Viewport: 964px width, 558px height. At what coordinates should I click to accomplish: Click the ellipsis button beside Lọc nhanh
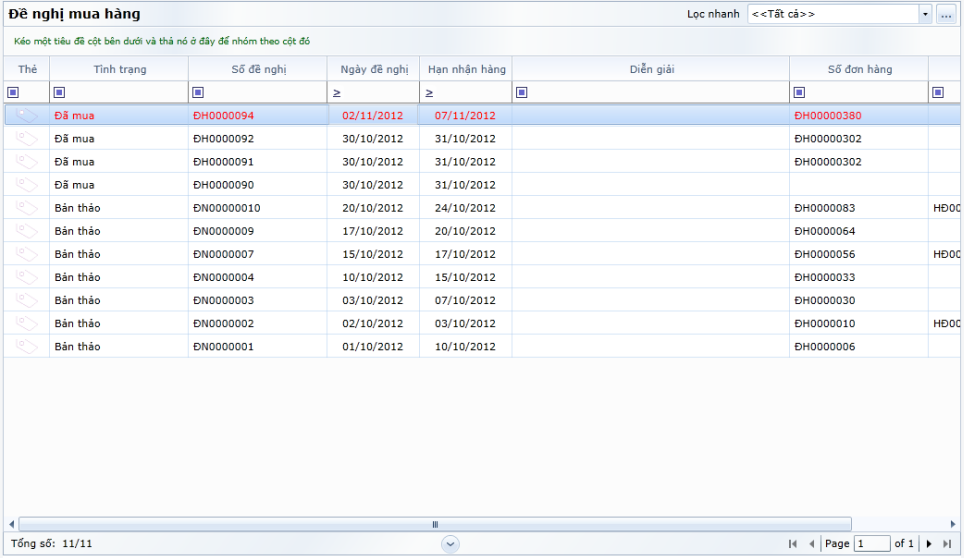[x=945, y=14]
